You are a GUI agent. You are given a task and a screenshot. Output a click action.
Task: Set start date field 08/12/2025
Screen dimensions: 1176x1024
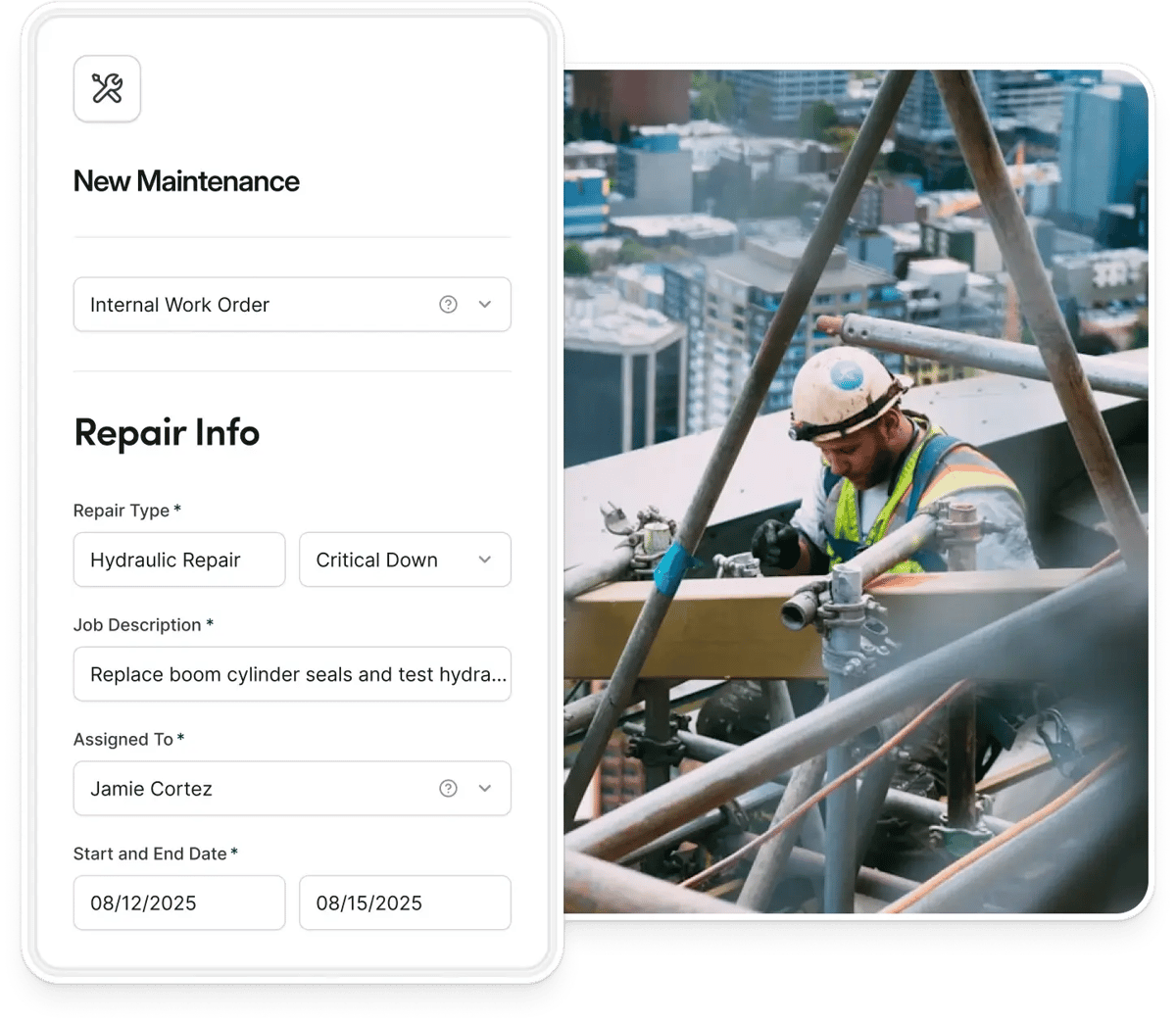179,902
